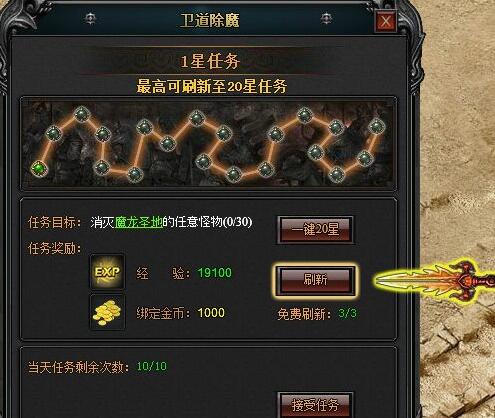The height and width of the screenshot is (418, 495).
Task: Click the 一键20星 button
Action: [x=315, y=229]
